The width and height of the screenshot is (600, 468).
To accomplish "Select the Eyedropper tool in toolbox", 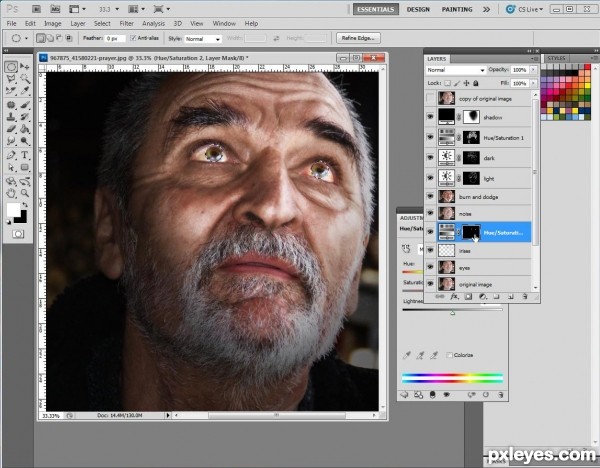I will click(25, 91).
